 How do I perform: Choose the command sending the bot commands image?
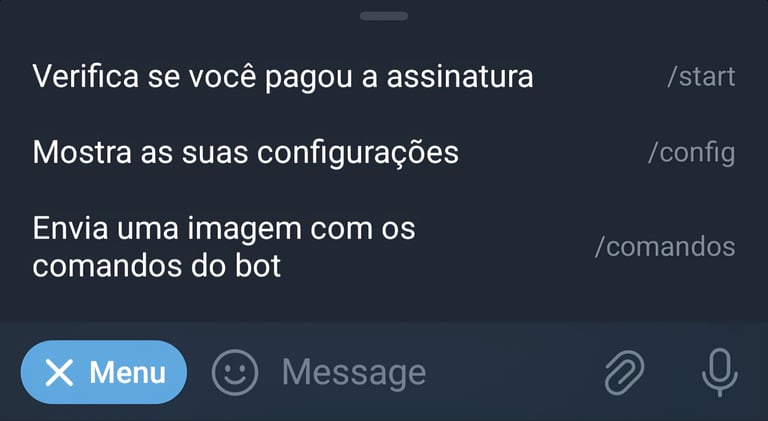[384, 247]
